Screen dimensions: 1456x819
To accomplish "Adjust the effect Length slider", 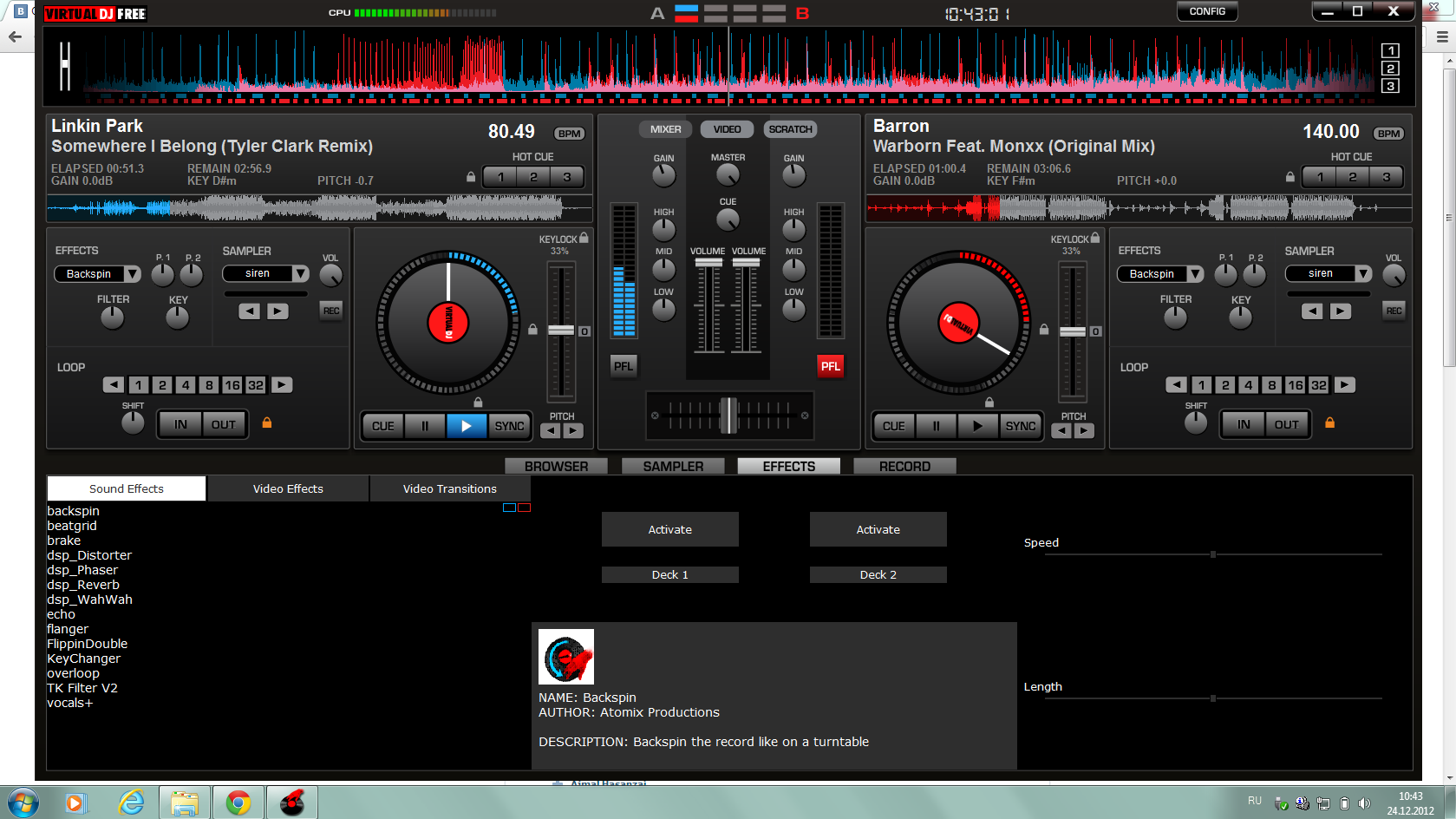I will pos(1212,698).
